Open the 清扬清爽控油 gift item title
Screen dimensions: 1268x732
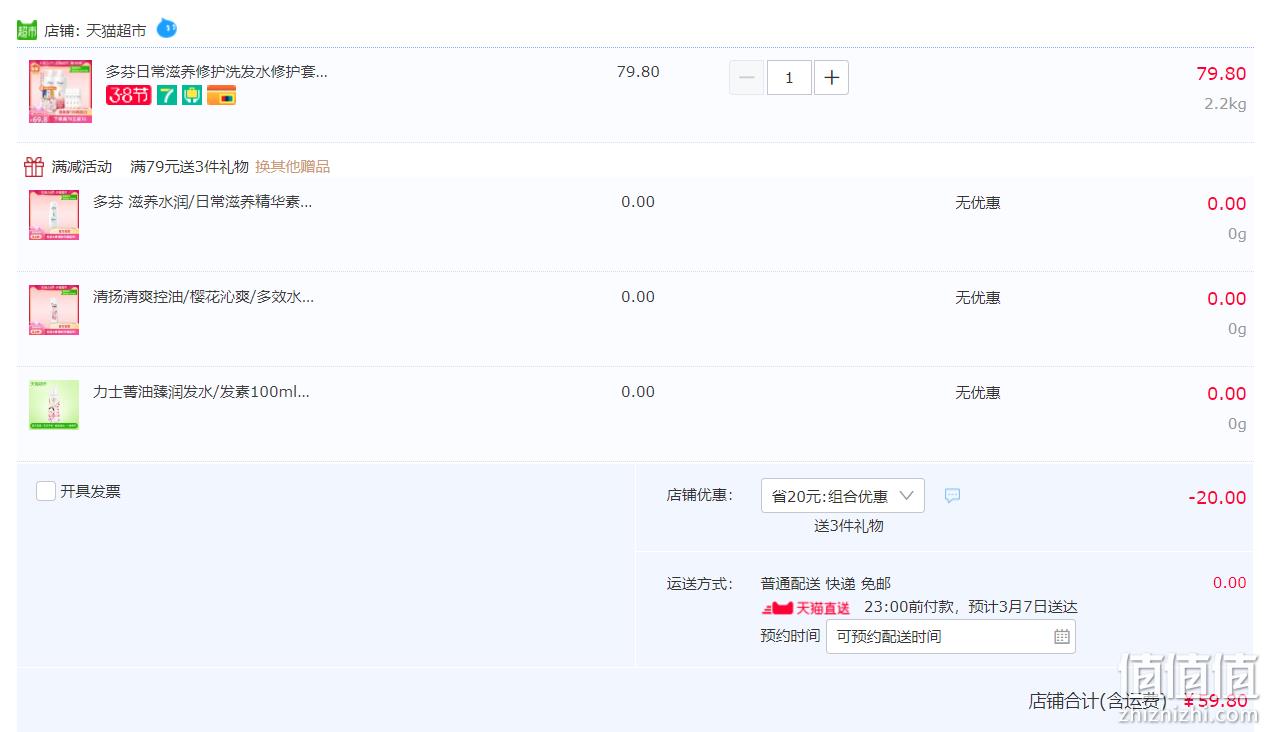(204, 297)
